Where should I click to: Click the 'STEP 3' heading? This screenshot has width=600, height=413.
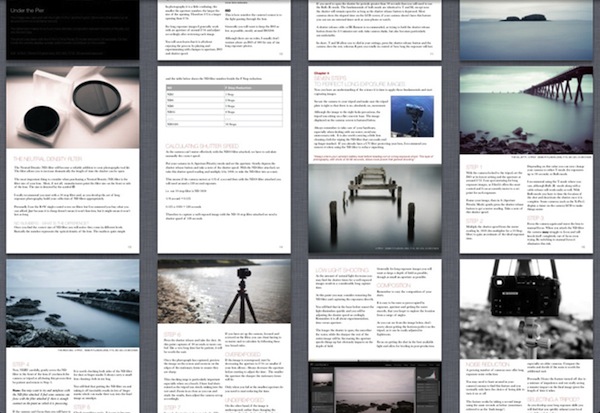click(535, 218)
